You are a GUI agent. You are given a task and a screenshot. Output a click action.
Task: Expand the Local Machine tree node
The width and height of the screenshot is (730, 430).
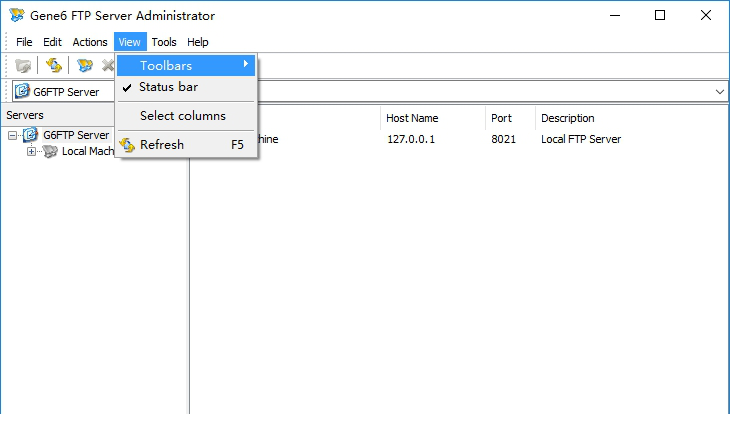tap(31, 151)
